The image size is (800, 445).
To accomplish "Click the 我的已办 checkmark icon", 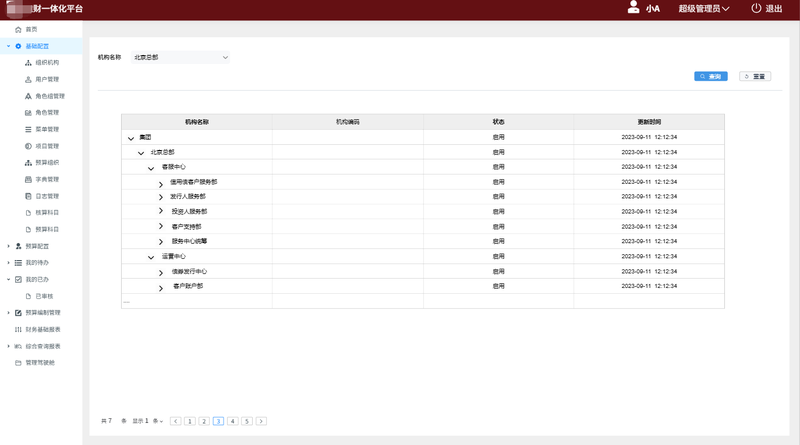I will click(x=18, y=280).
